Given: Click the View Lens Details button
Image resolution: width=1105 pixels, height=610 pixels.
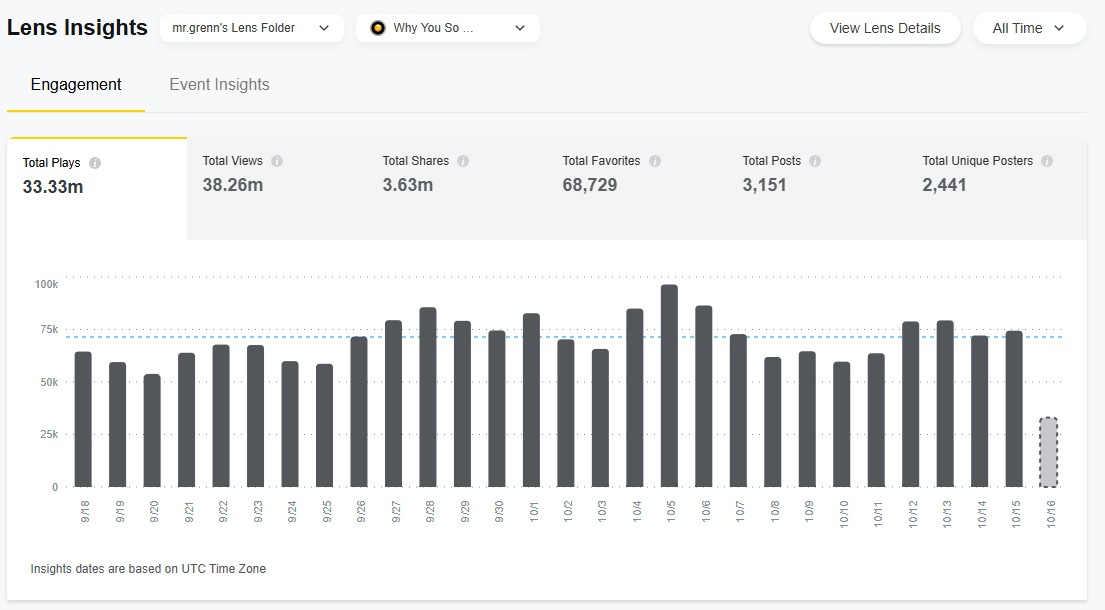Looking at the screenshot, I should click(x=885, y=28).
